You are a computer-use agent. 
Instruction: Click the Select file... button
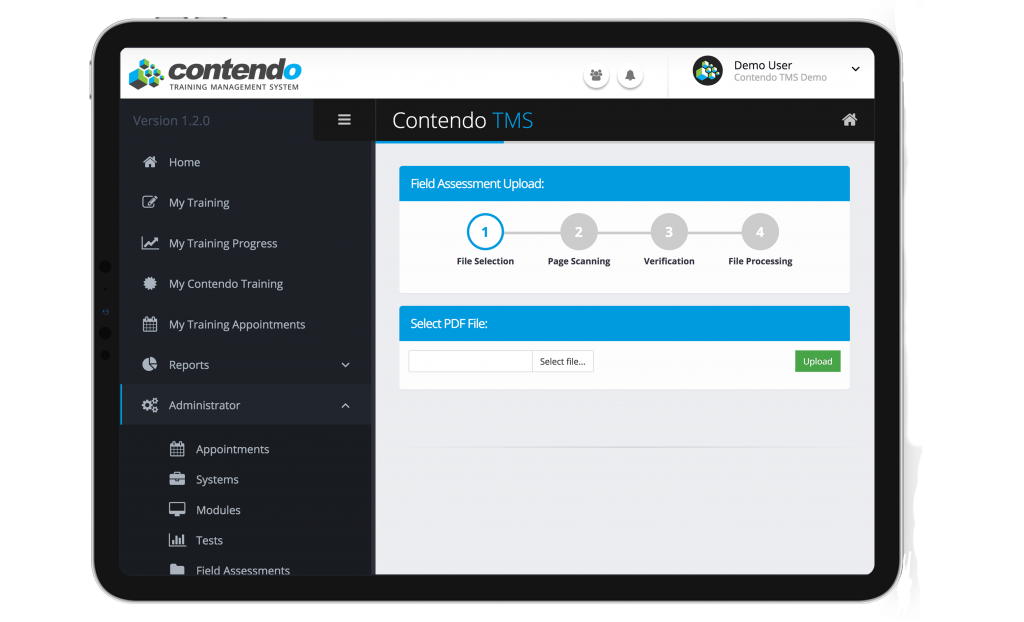click(x=562, y=361)
